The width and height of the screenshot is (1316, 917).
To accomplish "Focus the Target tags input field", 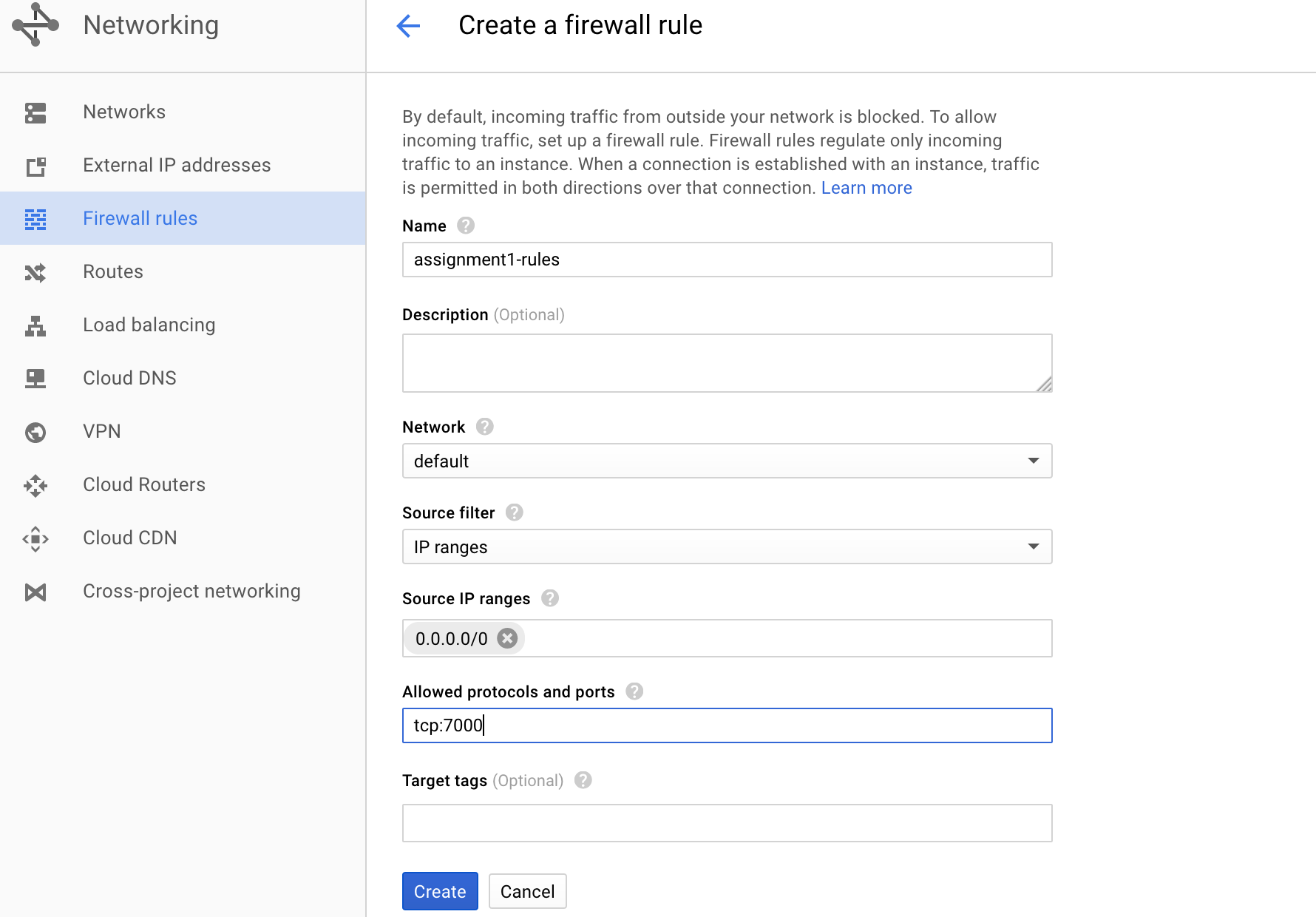I will (727, 823).
